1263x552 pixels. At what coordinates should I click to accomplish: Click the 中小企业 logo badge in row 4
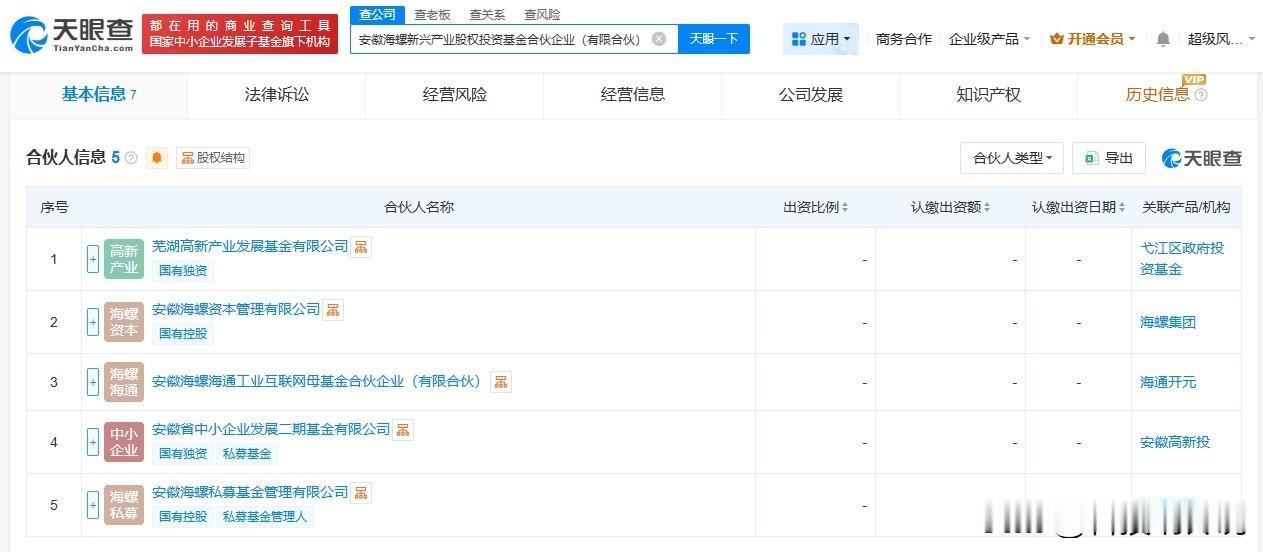tap(124, 442)
